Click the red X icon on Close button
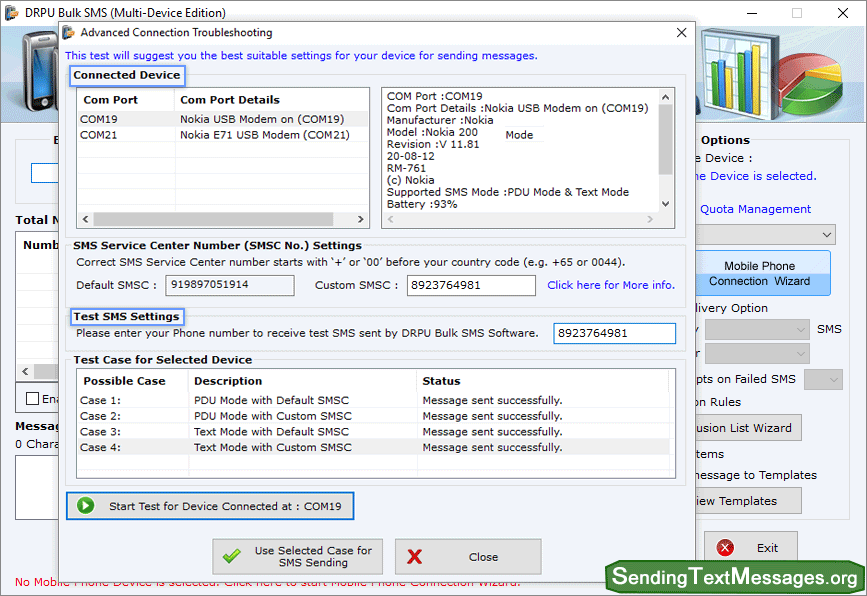This screenshot has width=867, height=596. (x=415, y=557)
